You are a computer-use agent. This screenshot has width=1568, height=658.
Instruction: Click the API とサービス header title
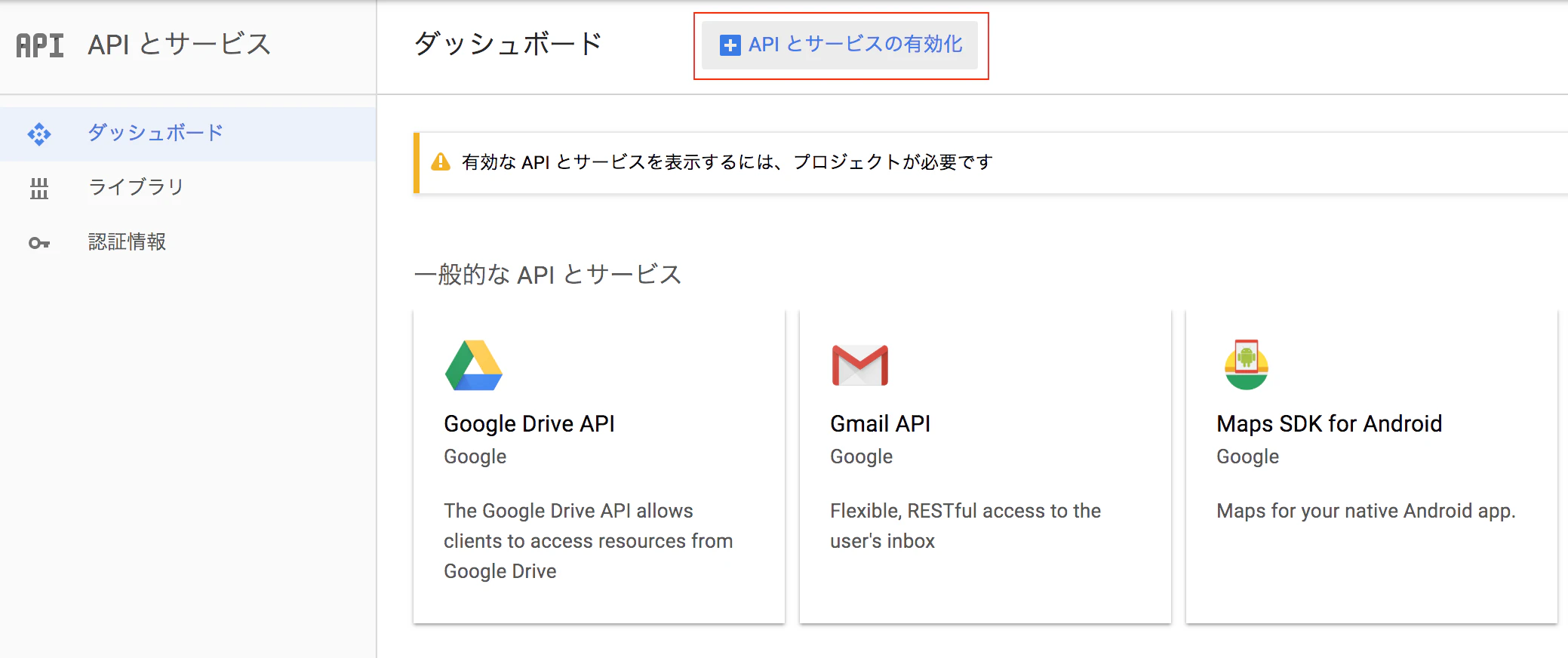coord(179,45)
